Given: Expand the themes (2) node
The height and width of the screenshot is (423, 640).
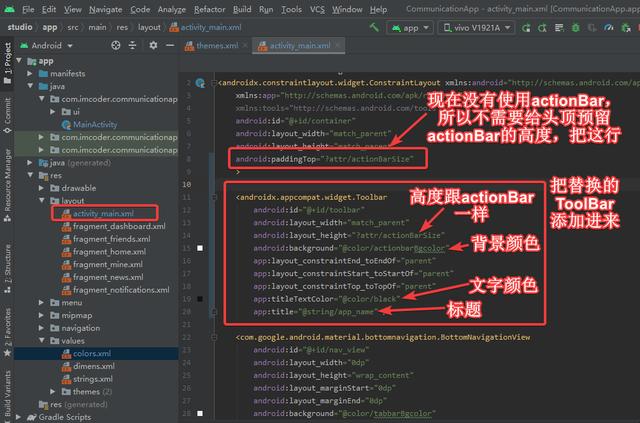Looking at the screenshot, I should point(53,392).
